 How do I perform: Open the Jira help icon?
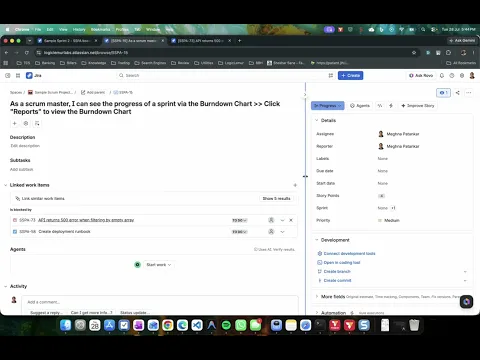click(x=452, y=75)
